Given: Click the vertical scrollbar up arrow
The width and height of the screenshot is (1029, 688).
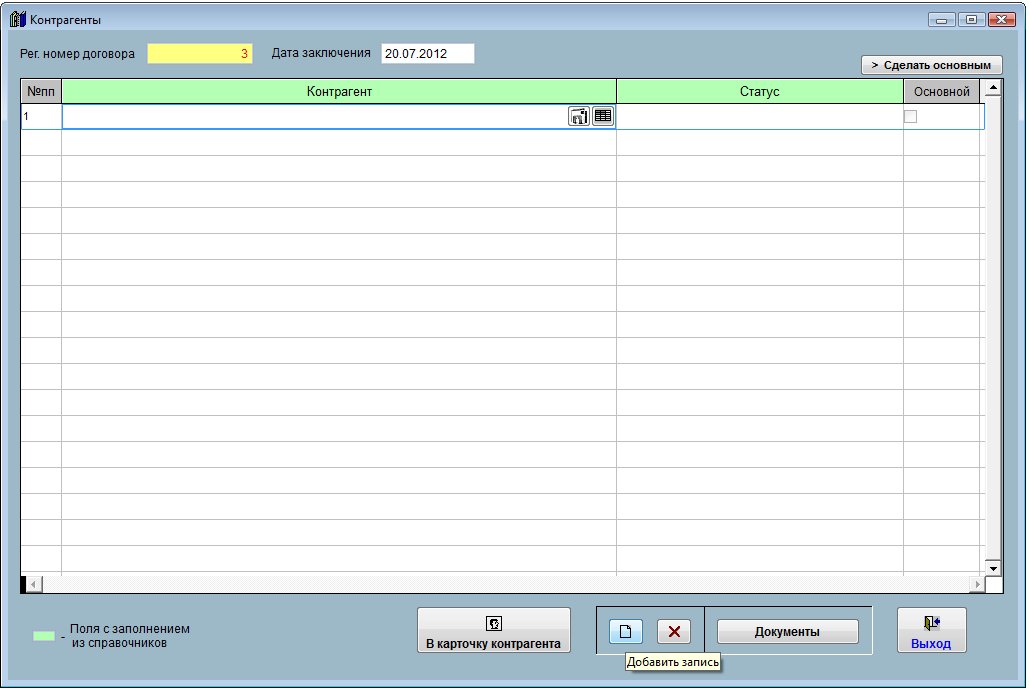Looking at the screenshot, I should (x=994, y=88).
